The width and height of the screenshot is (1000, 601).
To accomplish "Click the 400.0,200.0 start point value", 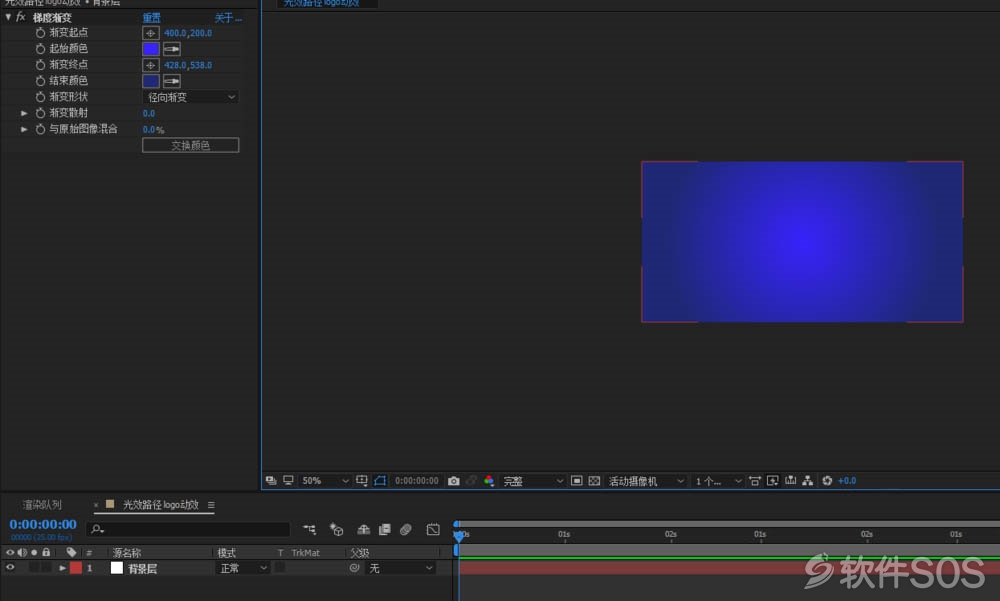I will coord(188,33).
